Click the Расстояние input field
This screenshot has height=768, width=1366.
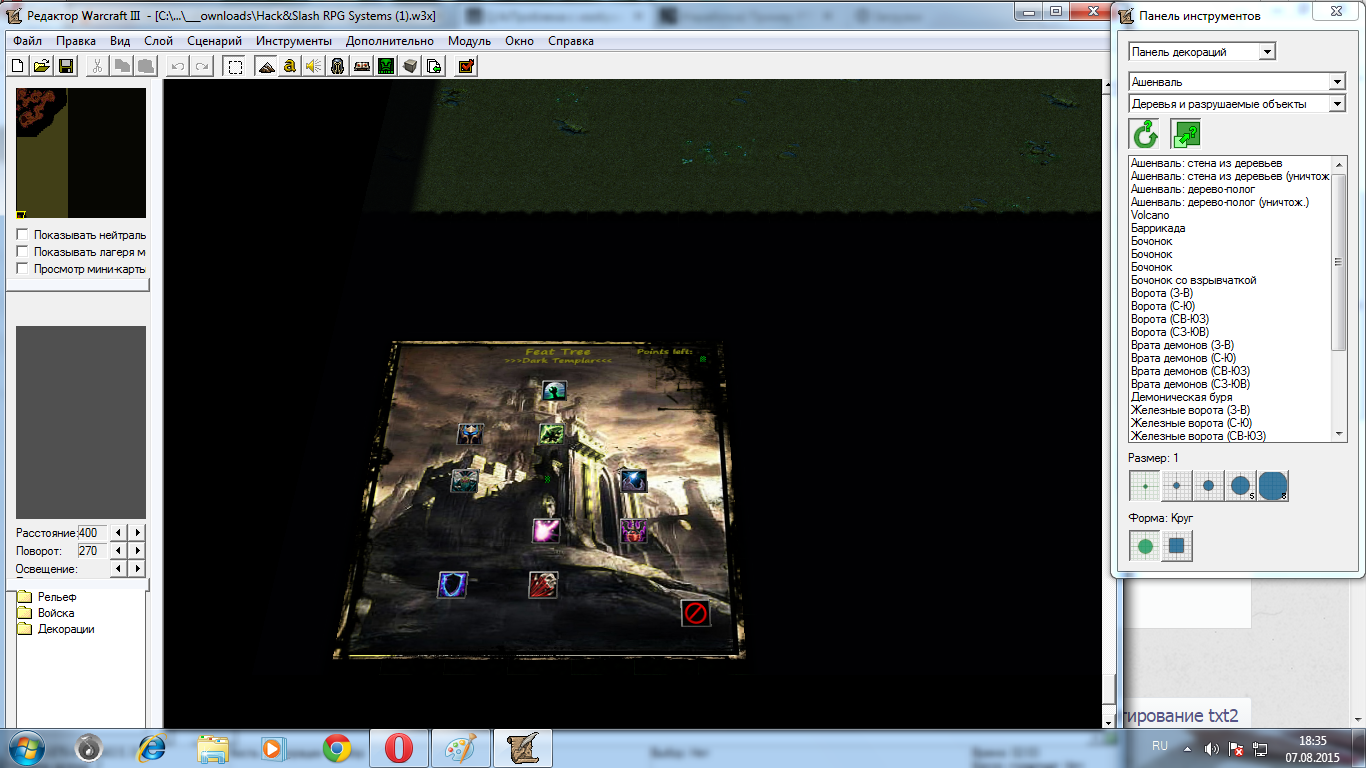point(93,533)
